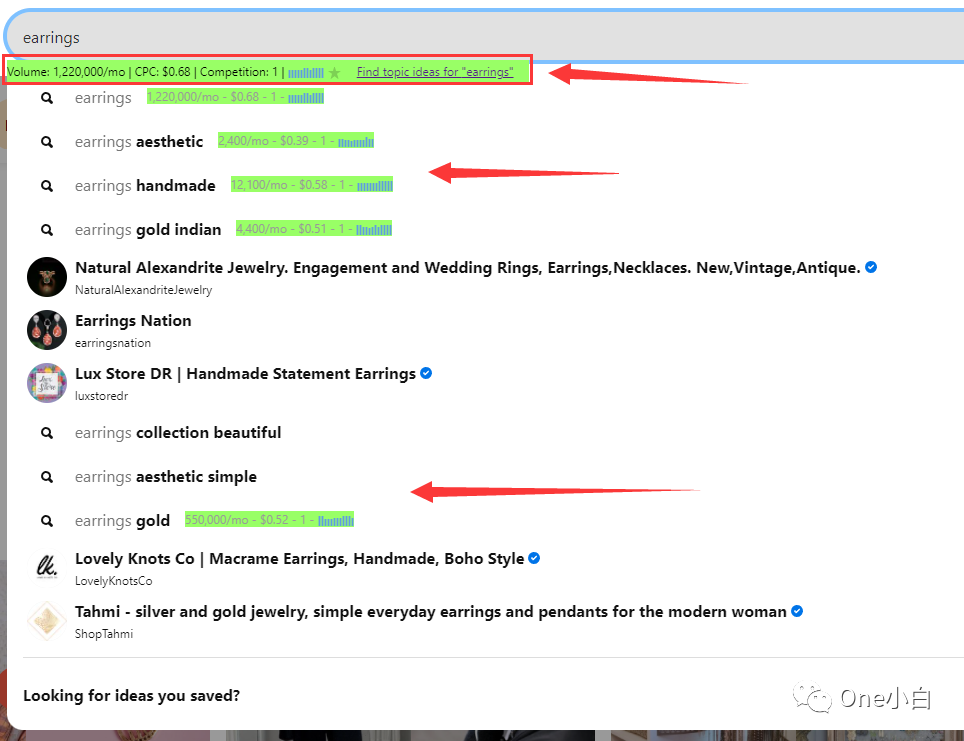
Task: Click the LovelyKnotsCo logo avatar
Action: click(x=47, y=568)
